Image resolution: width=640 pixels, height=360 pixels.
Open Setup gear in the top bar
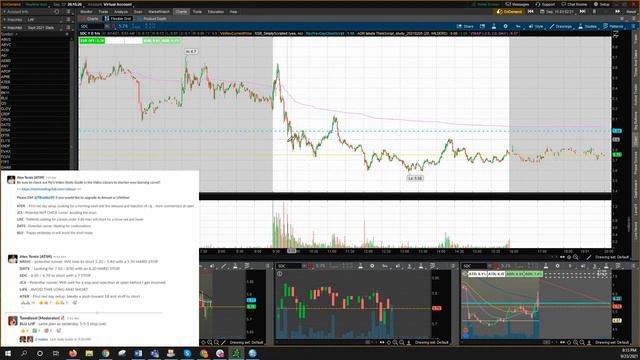(601, 4)
